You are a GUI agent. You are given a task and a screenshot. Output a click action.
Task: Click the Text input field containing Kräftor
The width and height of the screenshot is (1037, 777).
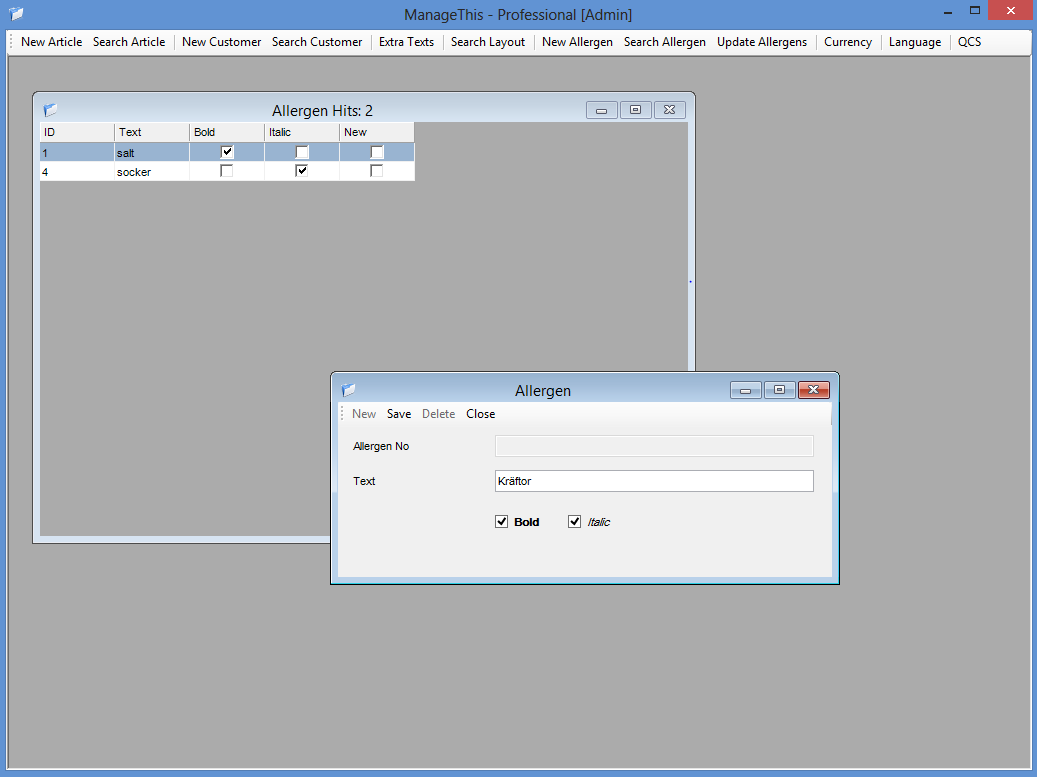(x=654, y=481)
